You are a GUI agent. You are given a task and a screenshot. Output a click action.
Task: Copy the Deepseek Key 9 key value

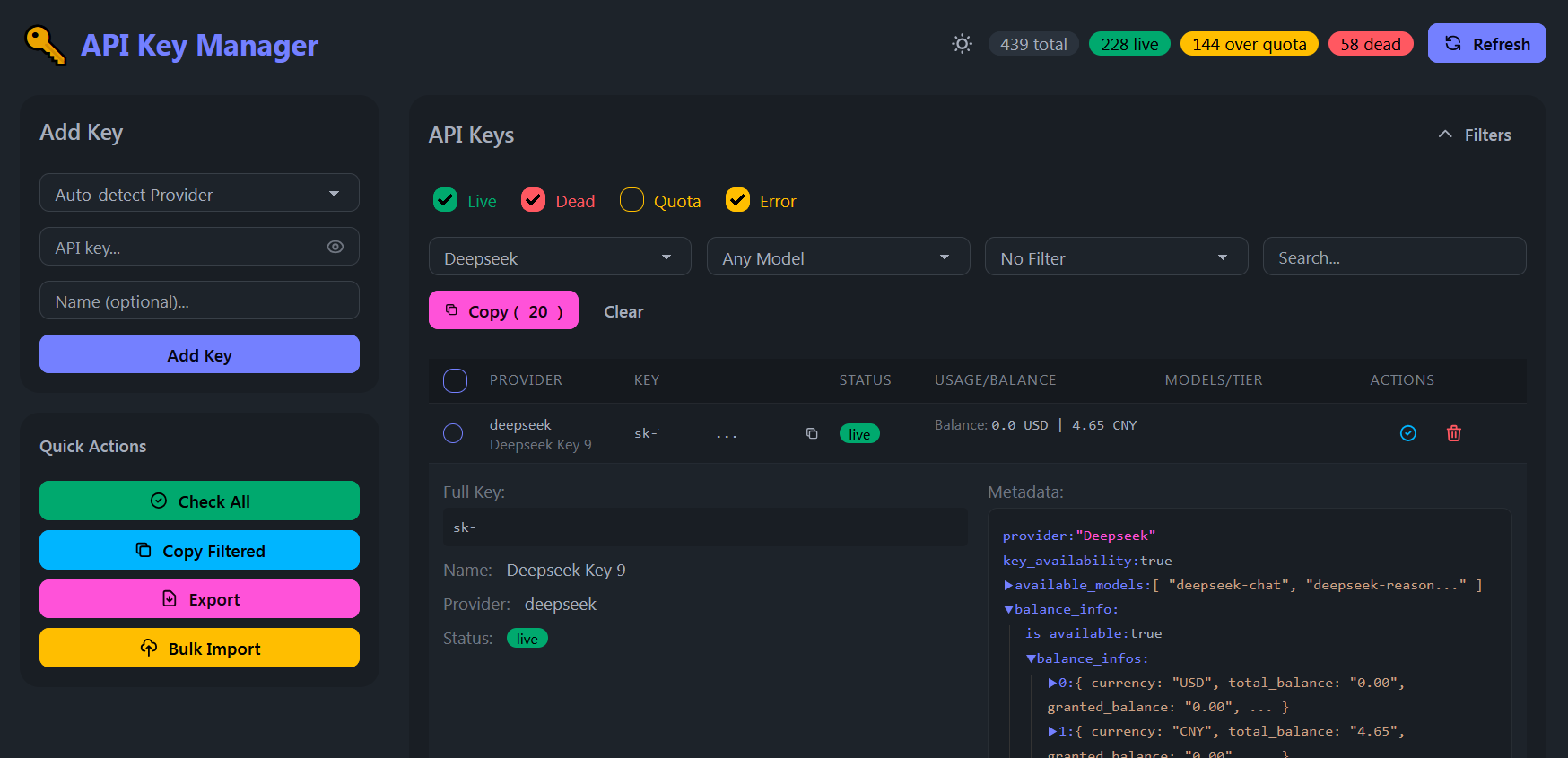click(x=812, y=434)
